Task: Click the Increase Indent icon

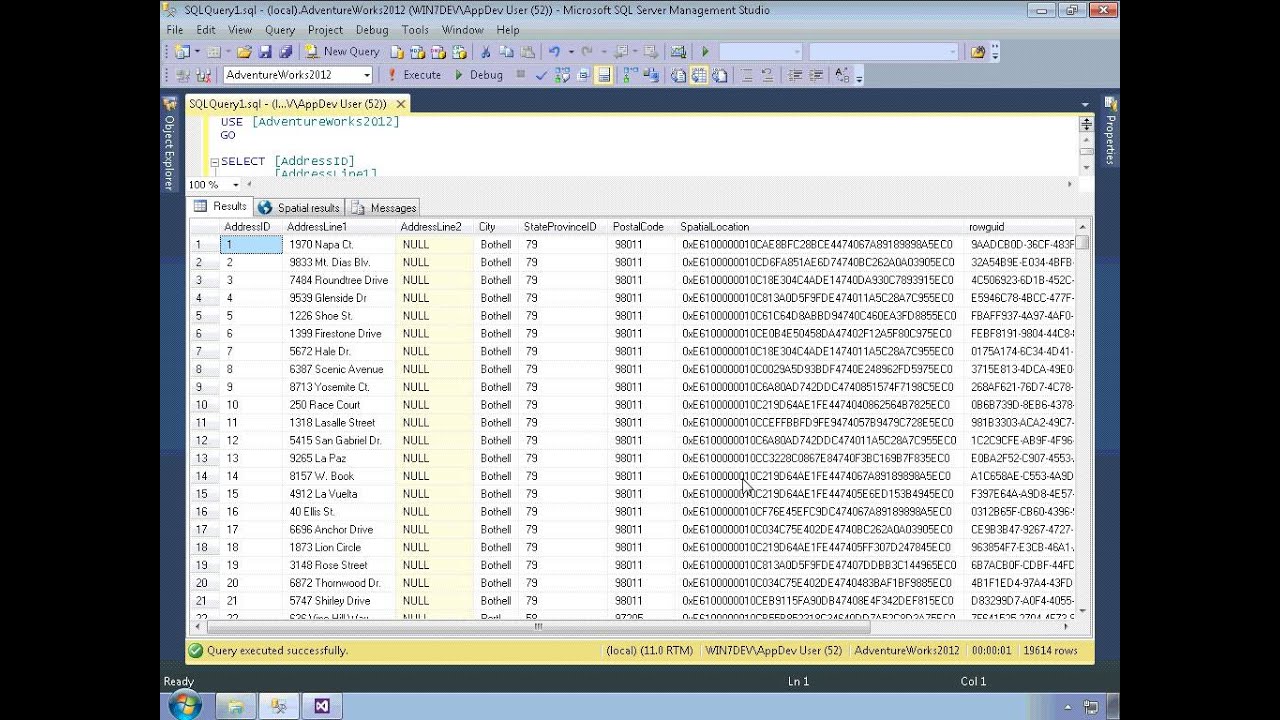Action: point(816,75)
